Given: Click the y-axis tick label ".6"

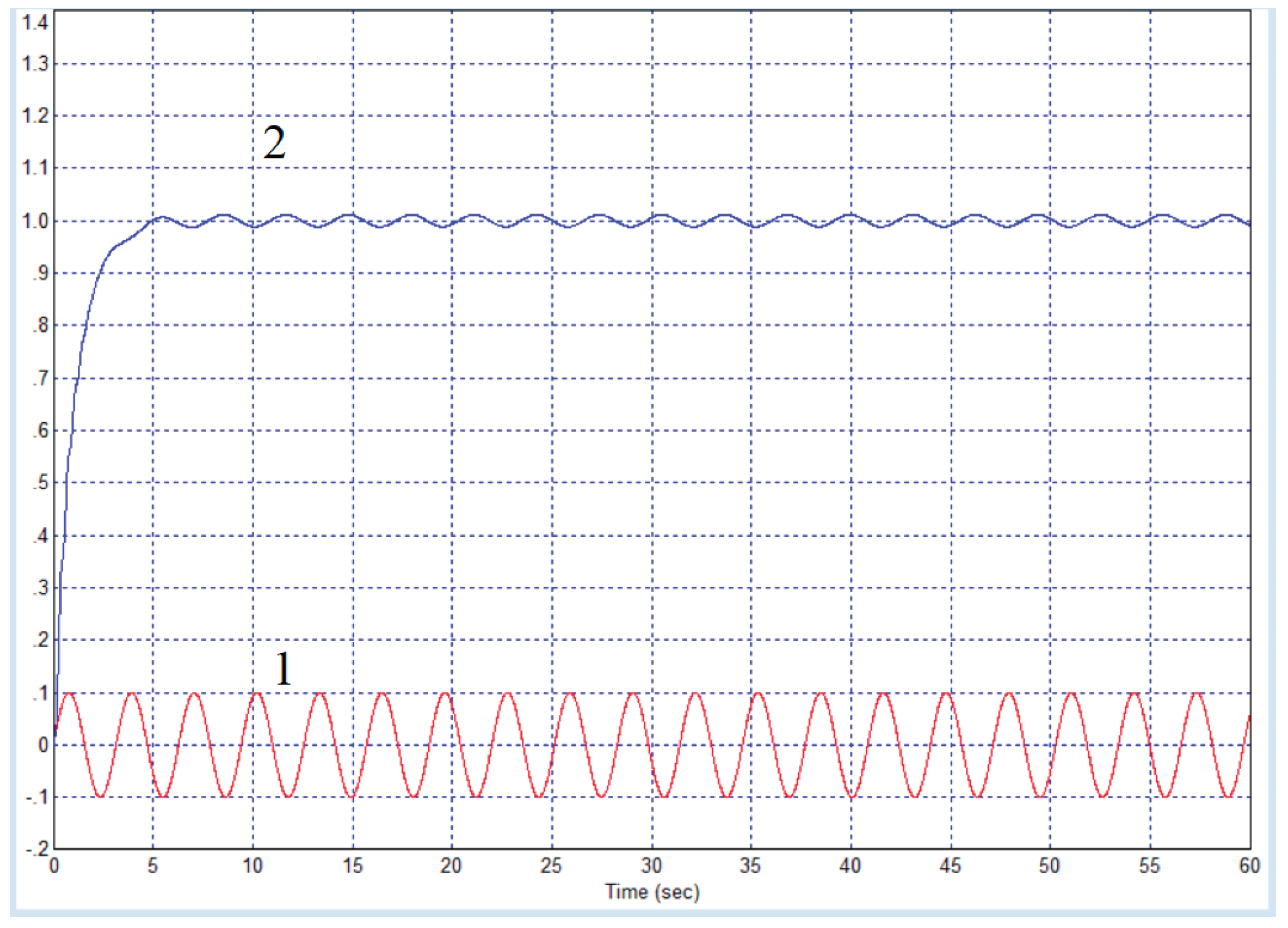Looking at the screenshot, I should pos(41,431).
